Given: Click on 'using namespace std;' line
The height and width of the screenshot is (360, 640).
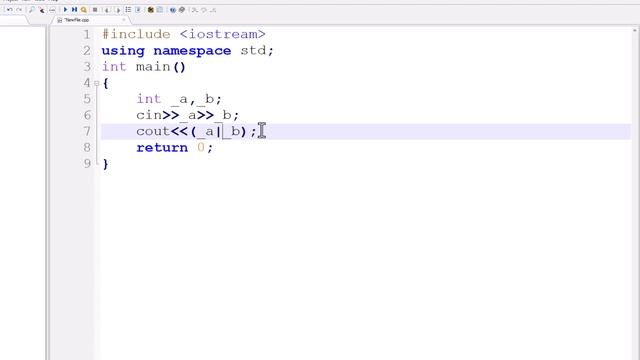Looking at the screenshot, I should point(187,51).
